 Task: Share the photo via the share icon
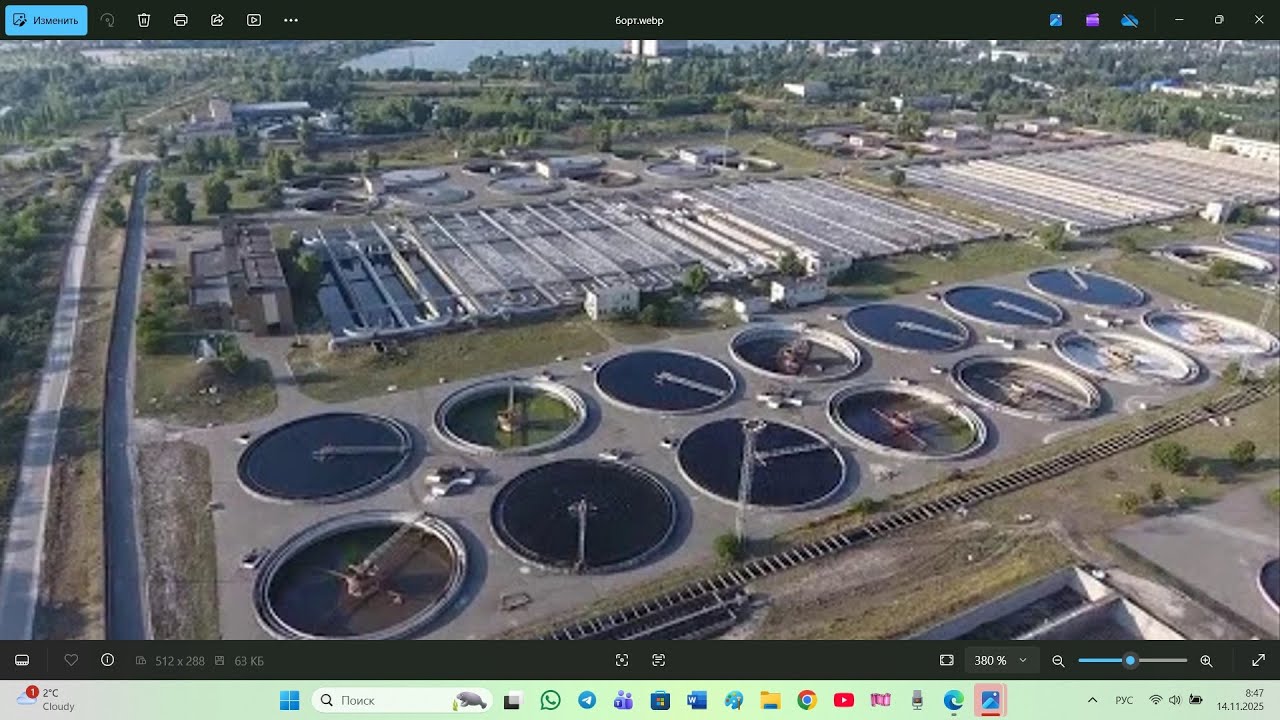click(x=217, y=20)
